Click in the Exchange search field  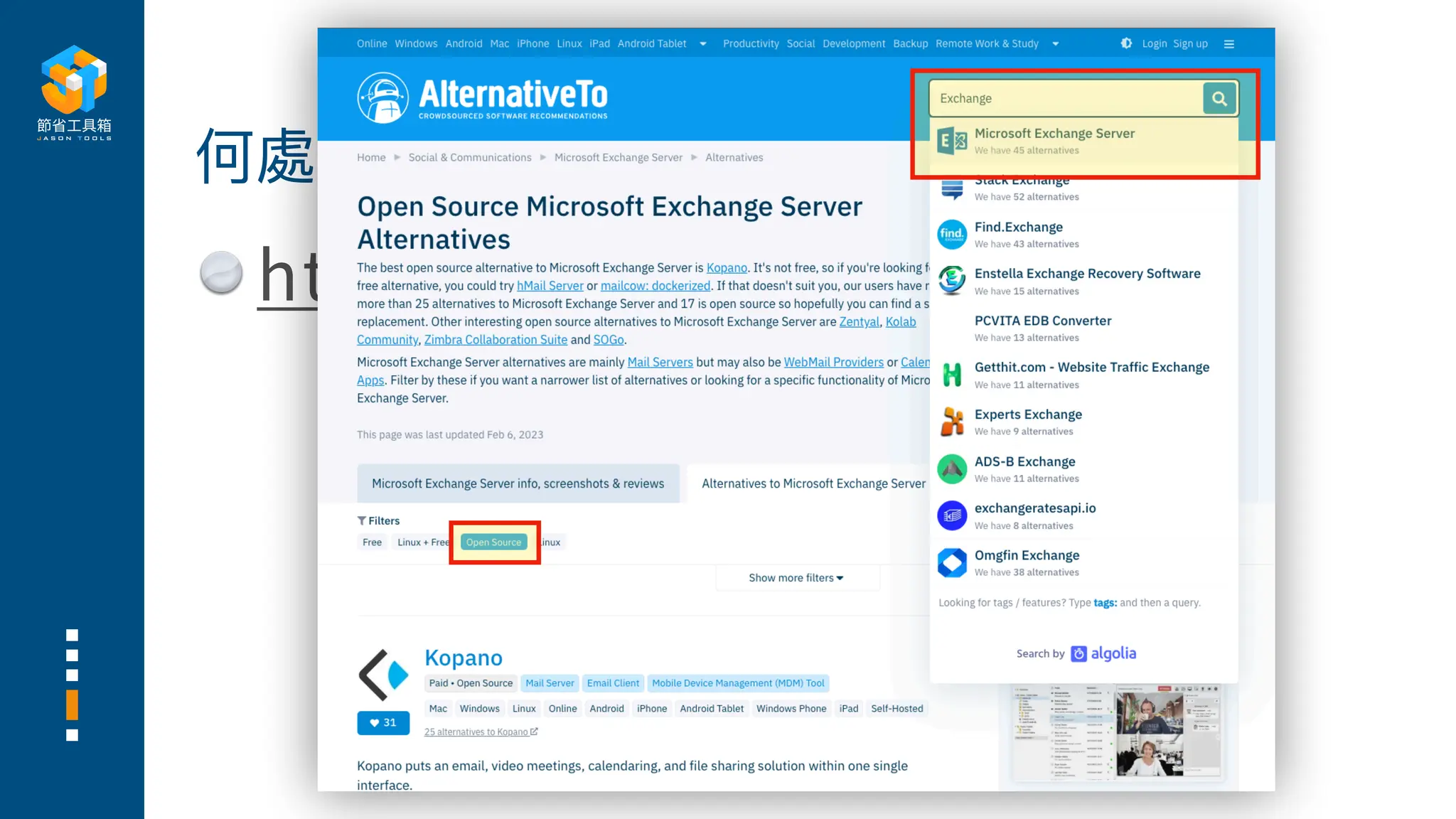(1065, 99)
